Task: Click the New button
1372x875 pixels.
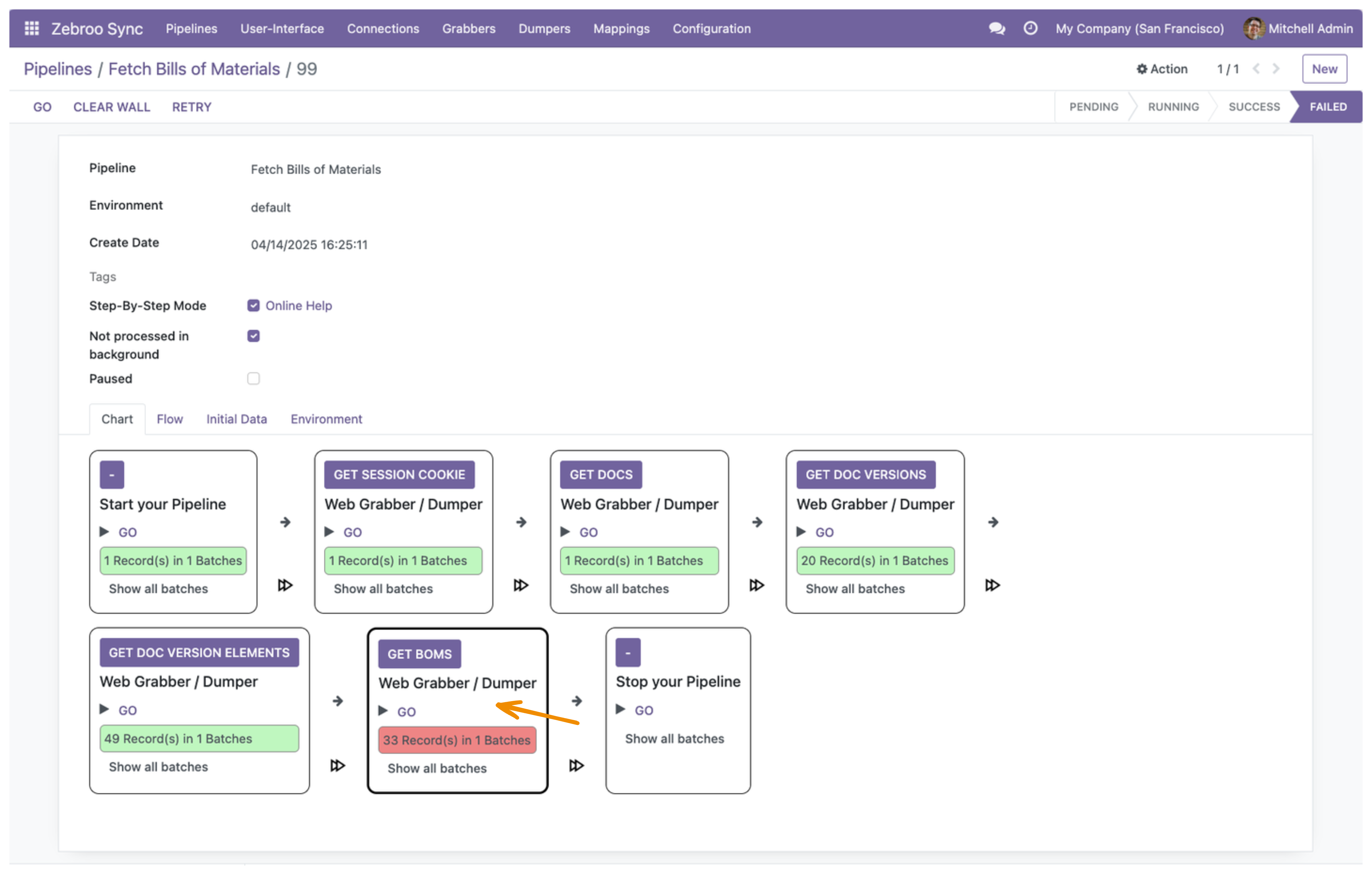Action: tap(1325, 69)
